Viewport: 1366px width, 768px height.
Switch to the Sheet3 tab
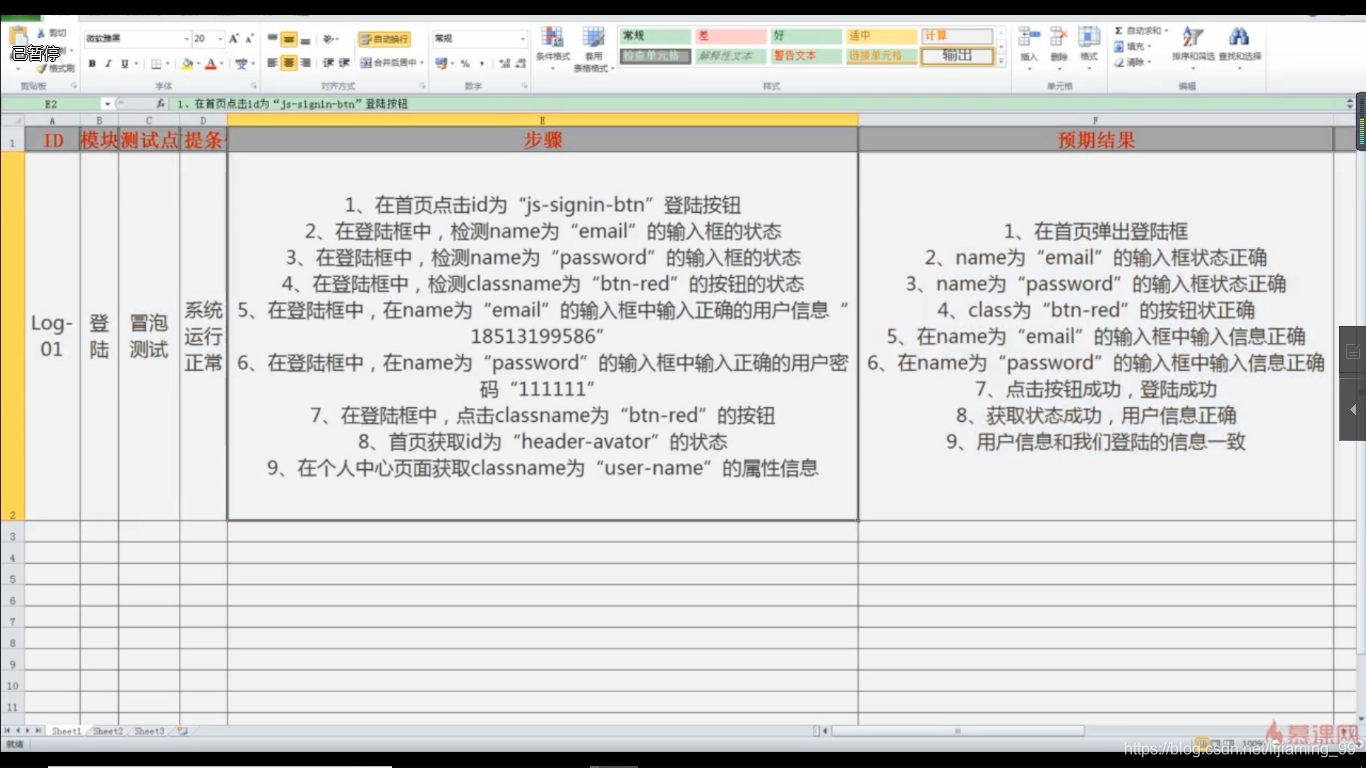[149, 731]
